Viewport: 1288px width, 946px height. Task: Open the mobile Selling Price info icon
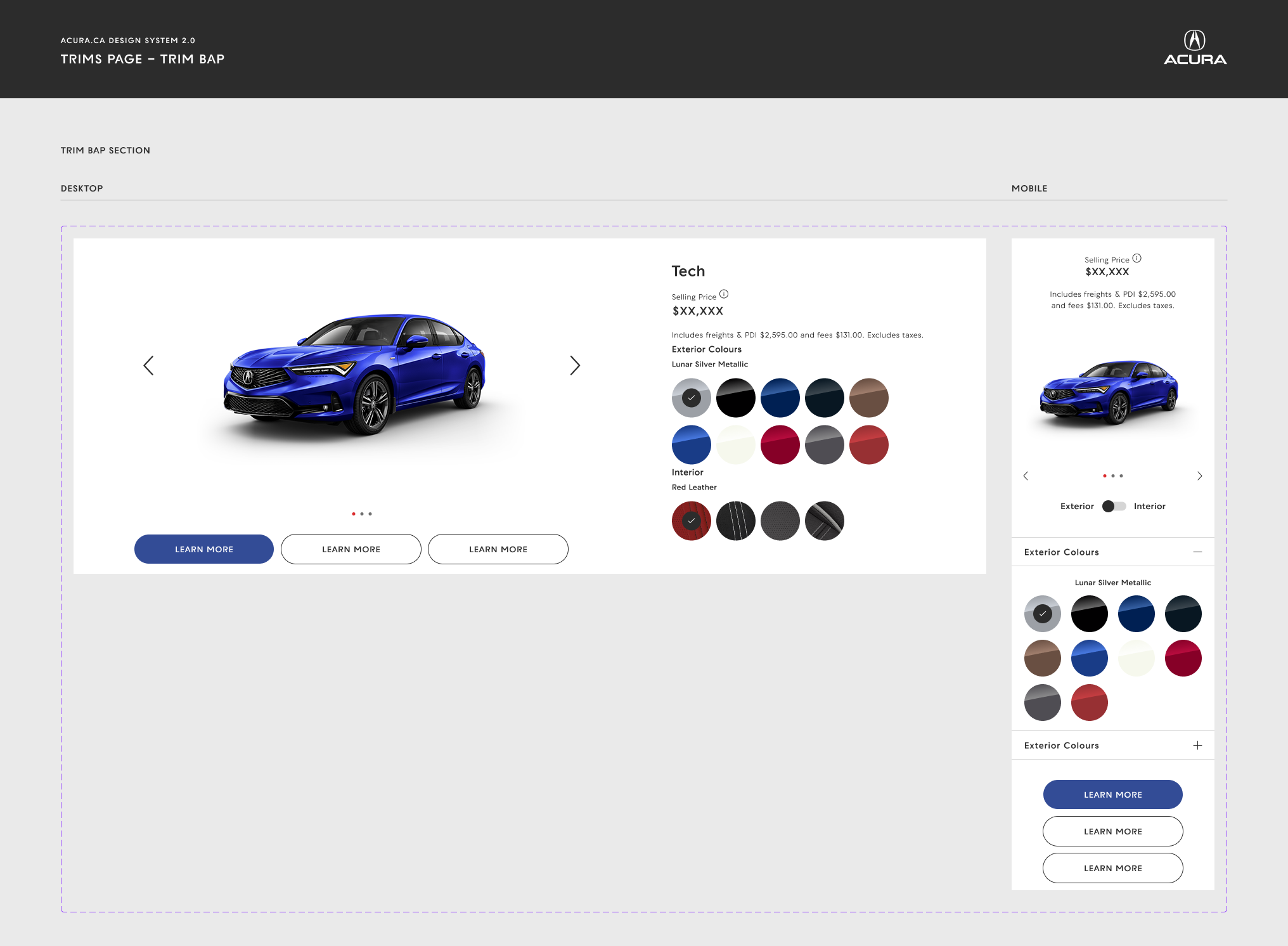coord(1137,258)
